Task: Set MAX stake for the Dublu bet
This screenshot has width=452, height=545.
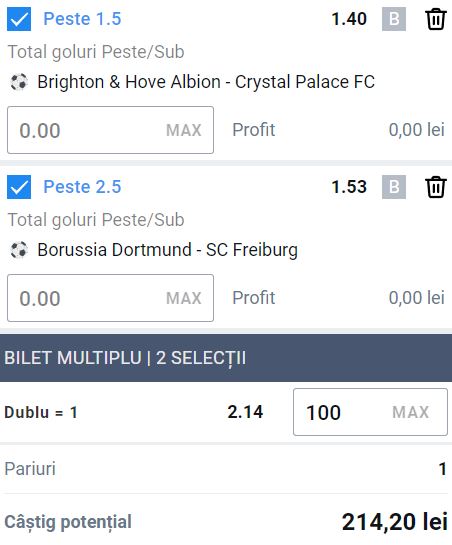Action: tap(410, 412)
